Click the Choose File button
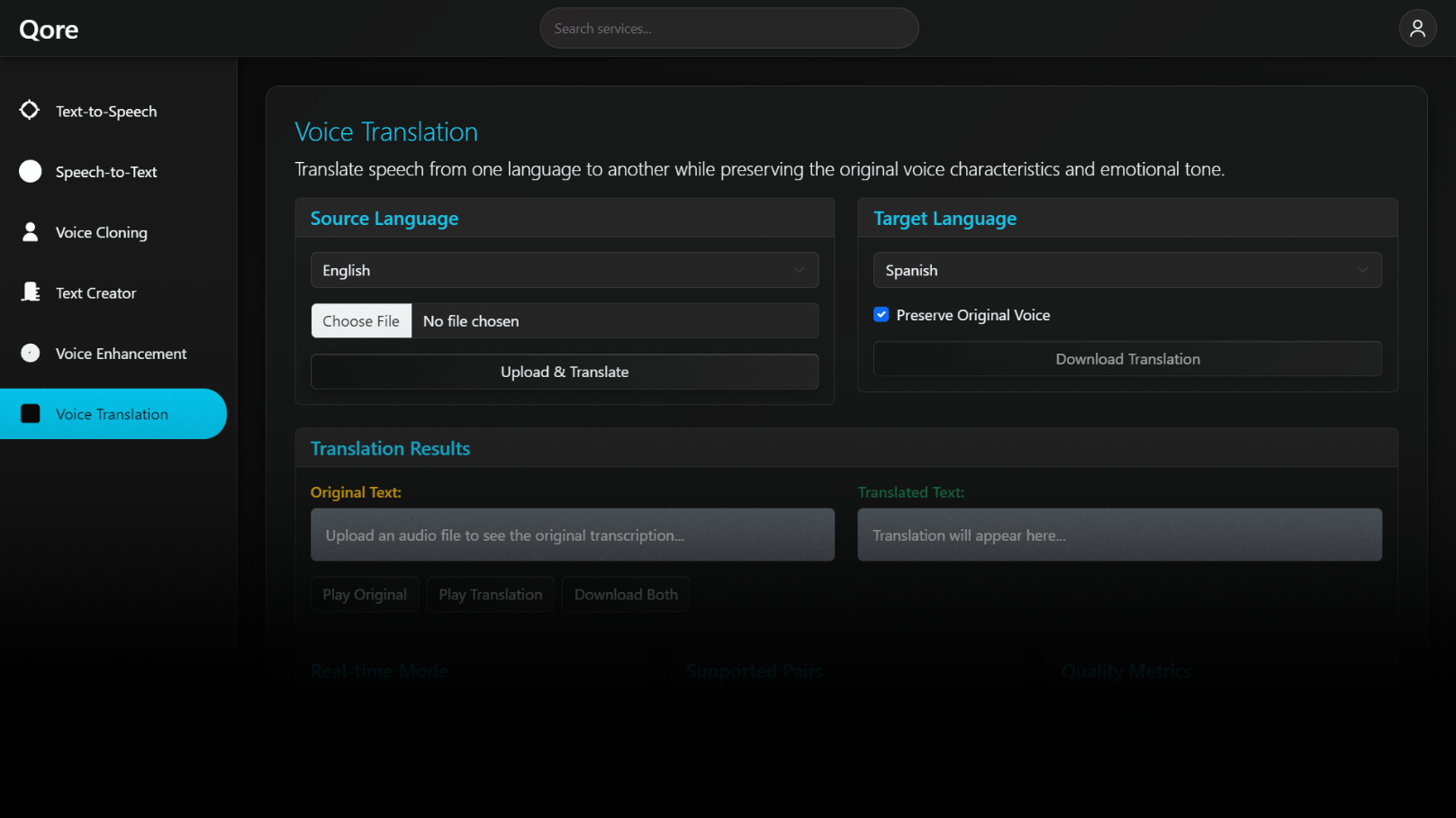The width and height of the screenshot is (1456, 818). tap(361, 321)
